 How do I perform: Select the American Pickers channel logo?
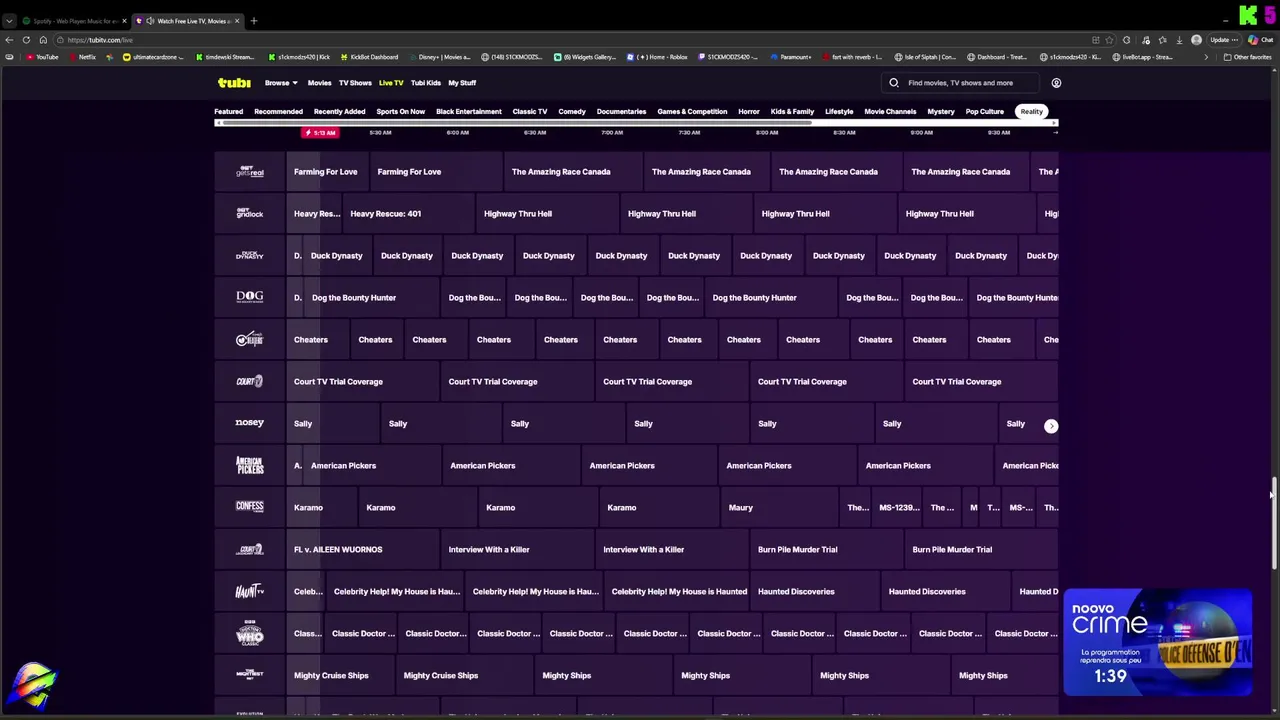point(250,465)
